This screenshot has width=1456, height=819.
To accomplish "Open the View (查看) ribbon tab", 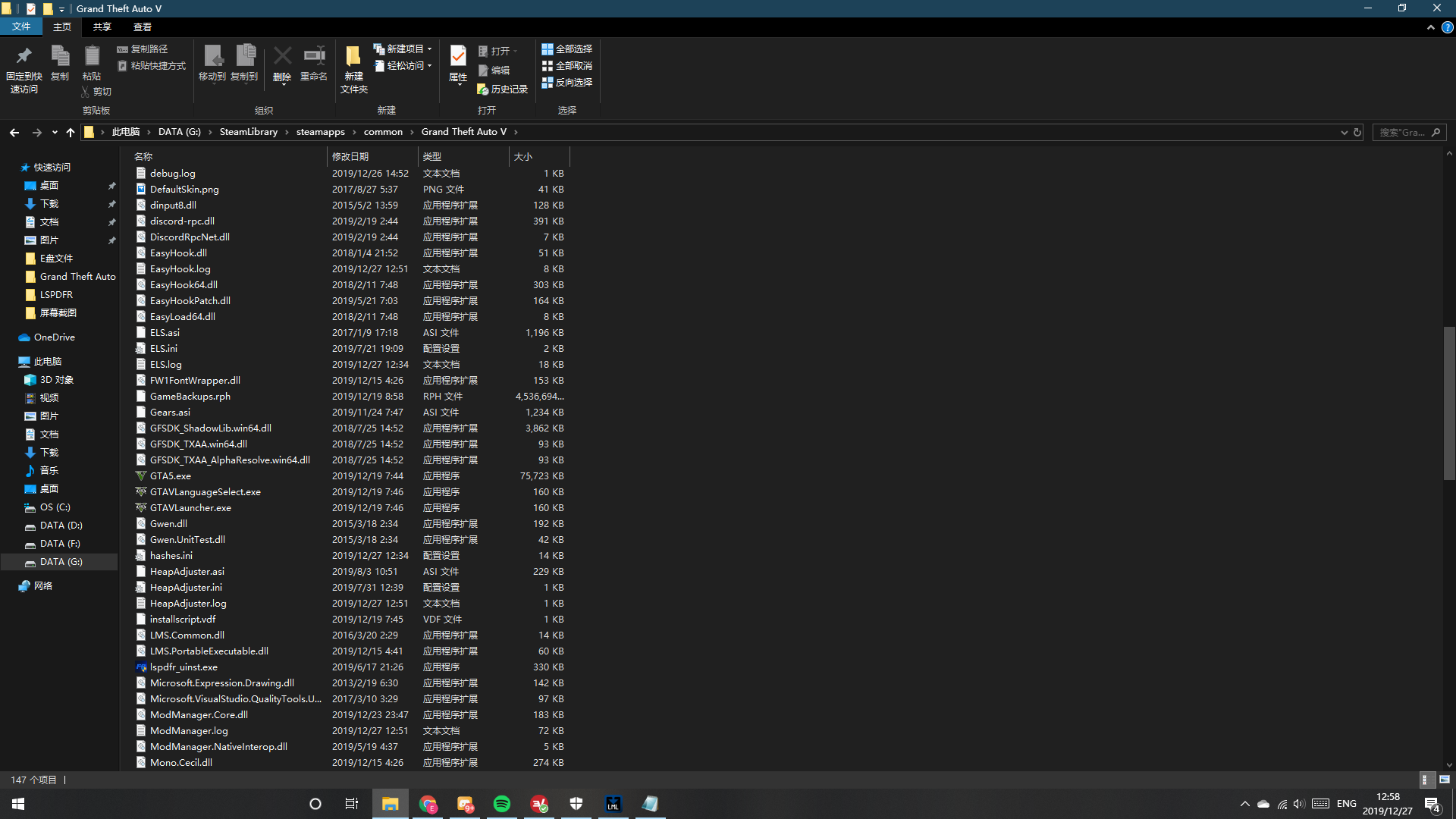I will [143, 27].
